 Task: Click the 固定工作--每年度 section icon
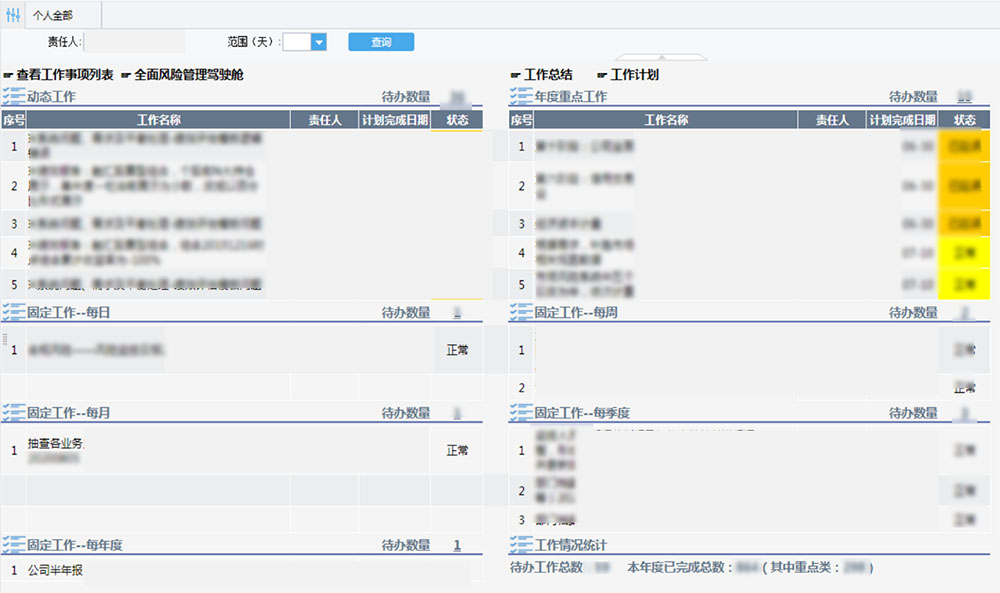13,545
